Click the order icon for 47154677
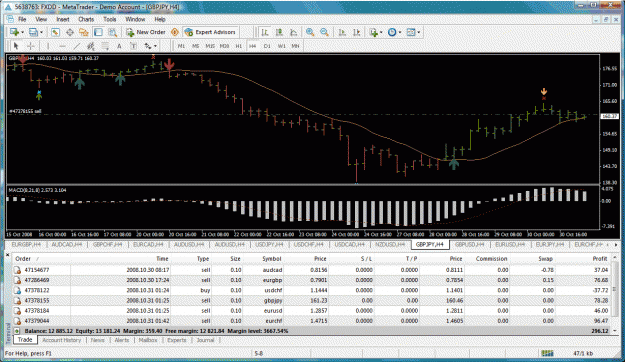 pos(17,270)
